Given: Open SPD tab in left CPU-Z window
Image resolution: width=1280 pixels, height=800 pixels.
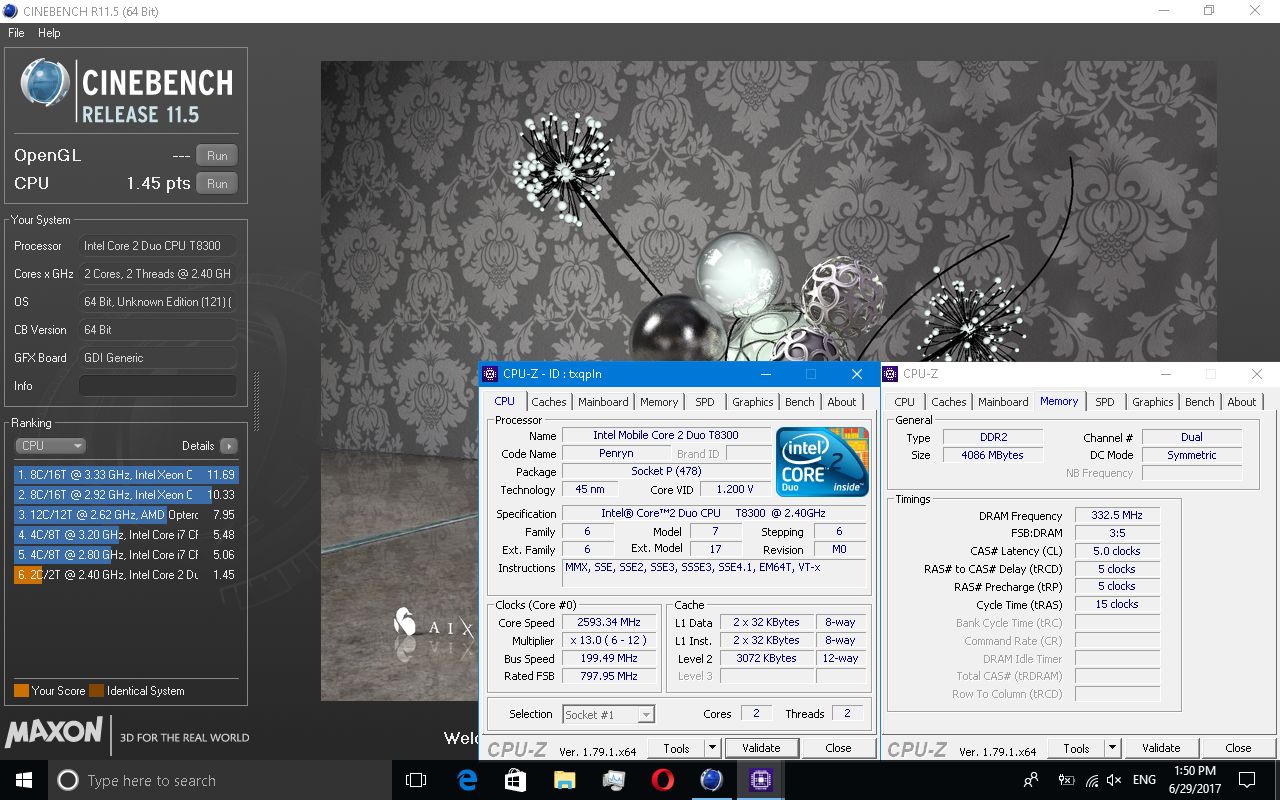Looking at the screenshot, I should coord(705,402).
